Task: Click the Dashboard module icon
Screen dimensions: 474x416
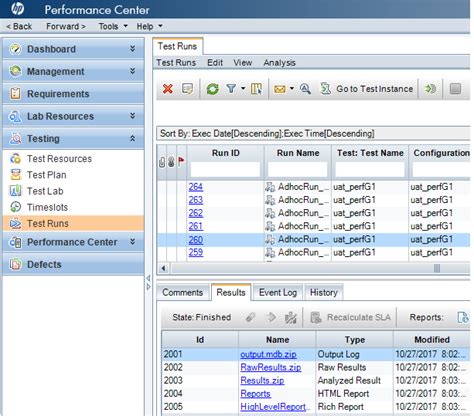Action: pos(15,49)
